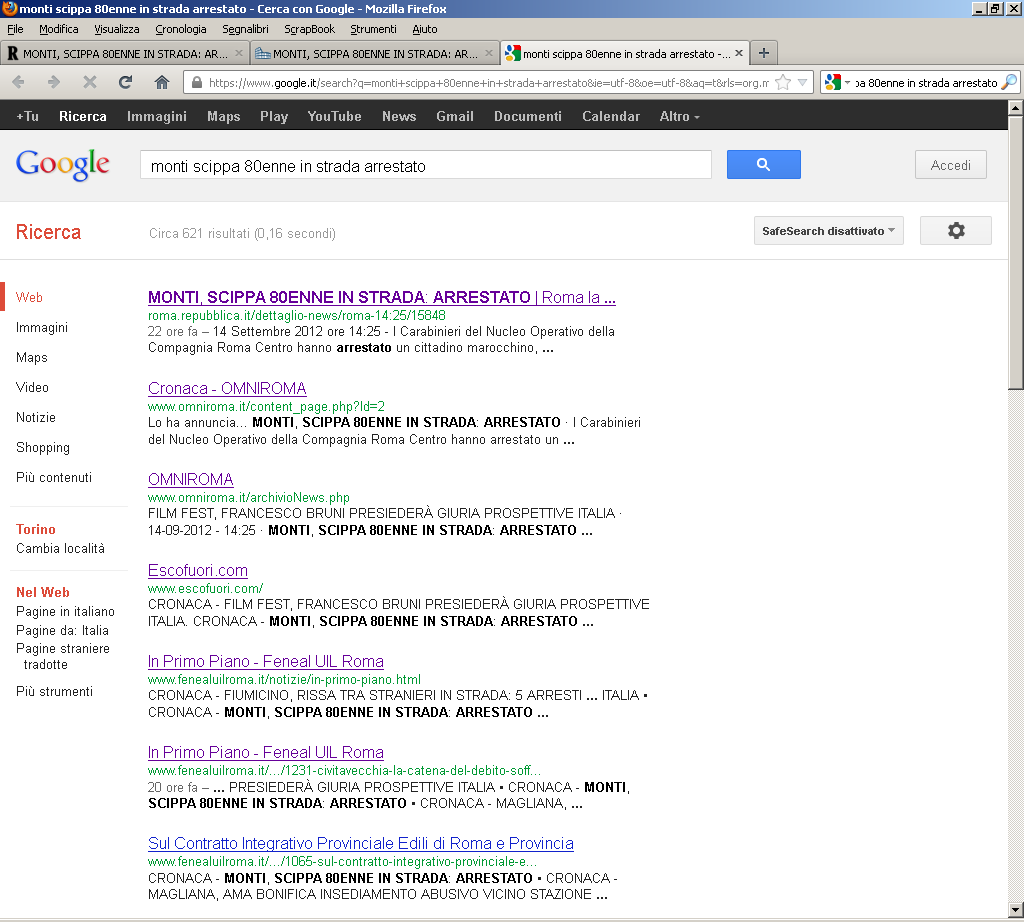This screenshot has height=923, width=1024.
Task: Click the padlock site identity icon
Action: click(x=196, y=82)
